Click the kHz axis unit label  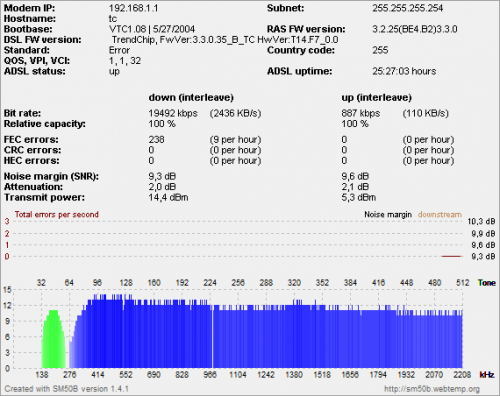tap(487, 375)
